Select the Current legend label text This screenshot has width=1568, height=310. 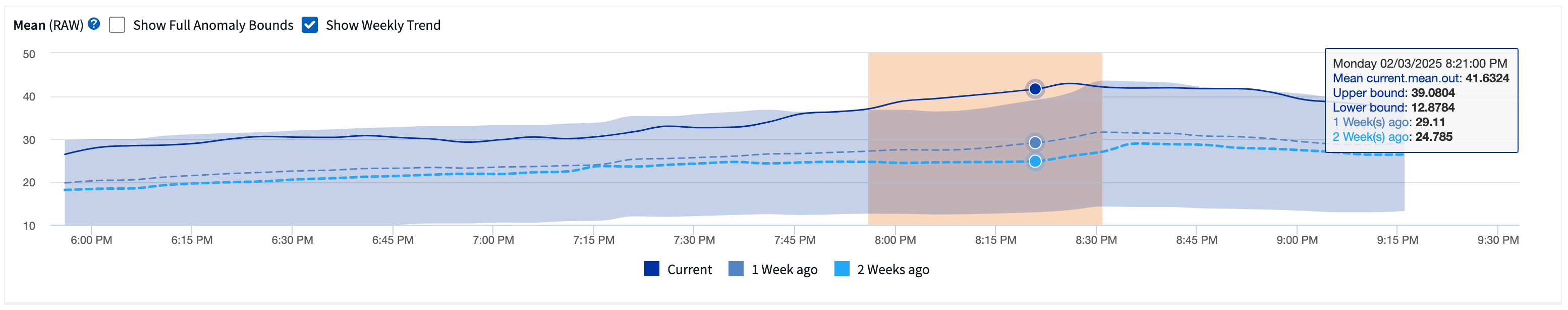[689, 270]
